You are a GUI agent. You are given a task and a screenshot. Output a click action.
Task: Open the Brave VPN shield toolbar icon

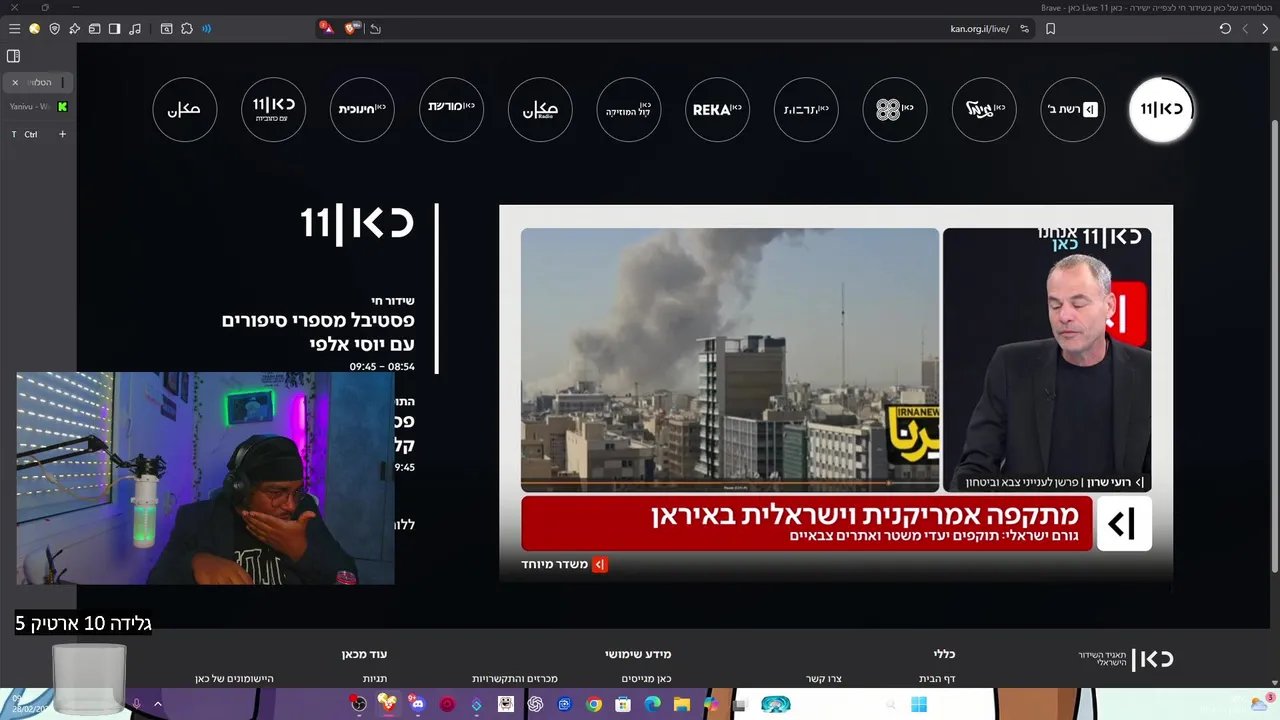(x=54, y=29)
